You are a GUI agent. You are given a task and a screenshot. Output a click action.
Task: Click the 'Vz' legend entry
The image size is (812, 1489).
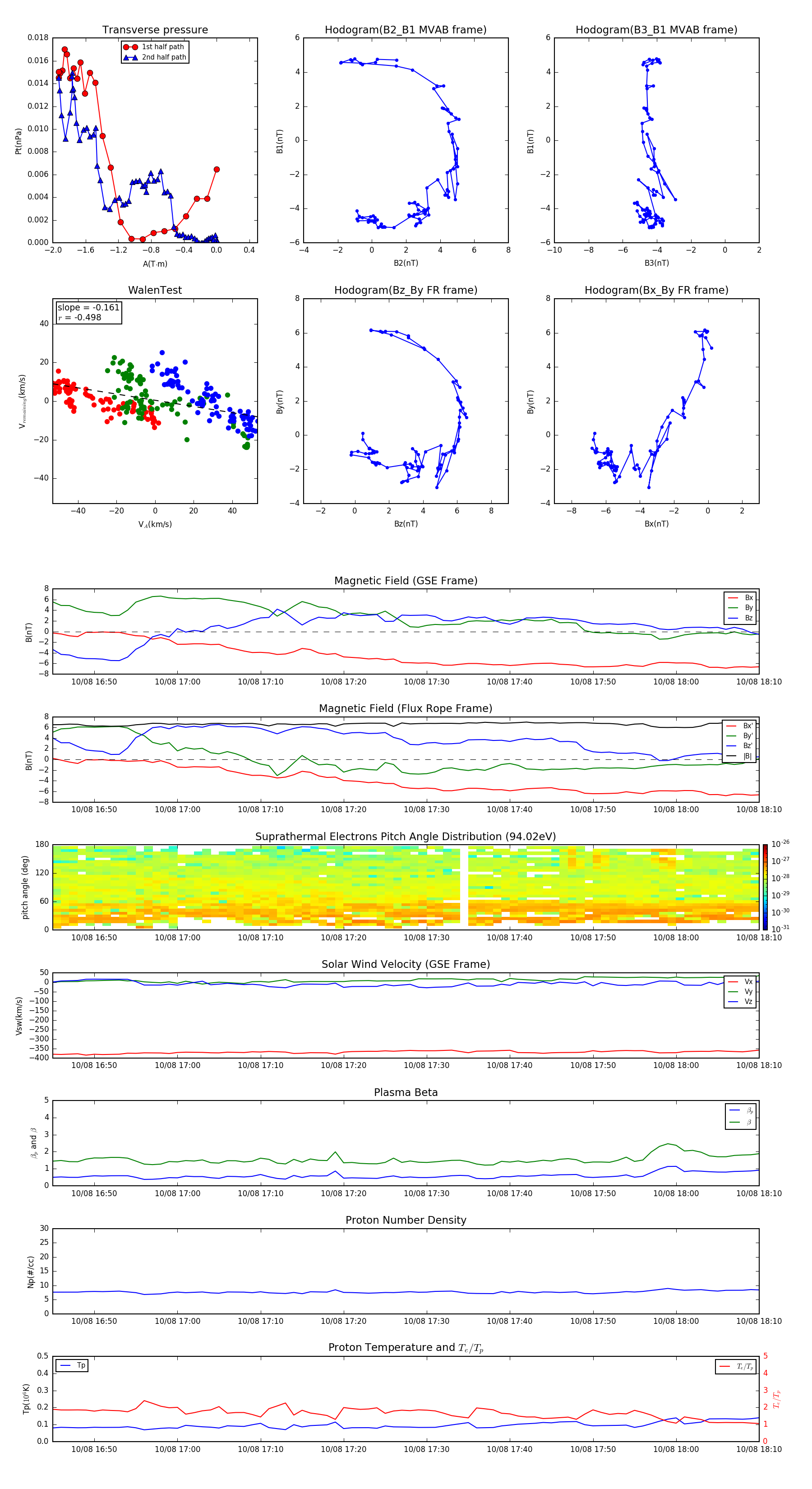pyautogui.click(x=741, y=1001)
